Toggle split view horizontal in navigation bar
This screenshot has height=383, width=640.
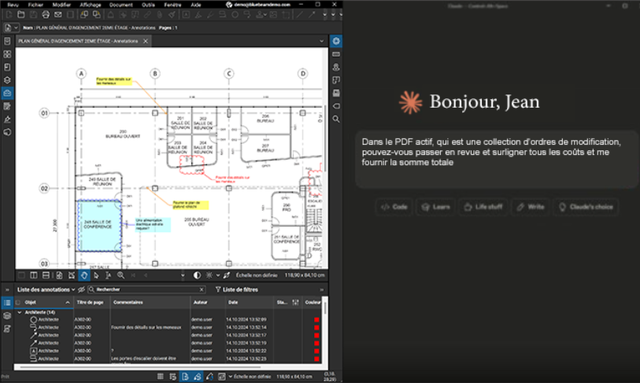[46, 276]
